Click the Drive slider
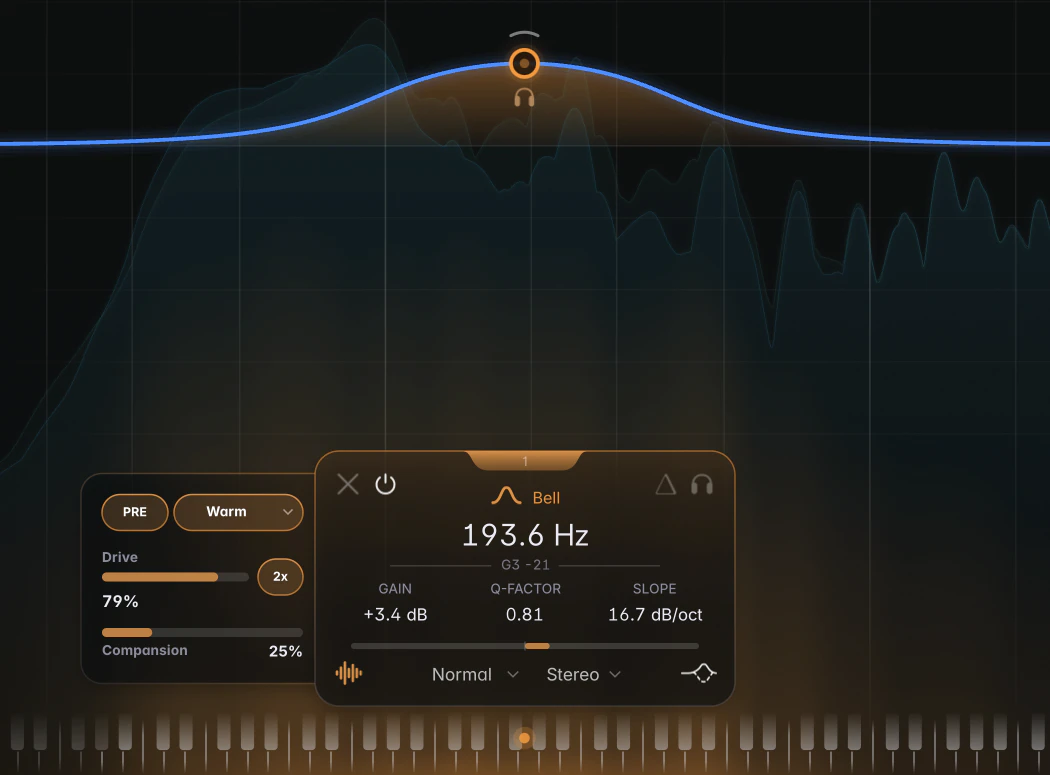Viewport: 1050px width, 775px height. pyautogui.click(x=175, y=577)
